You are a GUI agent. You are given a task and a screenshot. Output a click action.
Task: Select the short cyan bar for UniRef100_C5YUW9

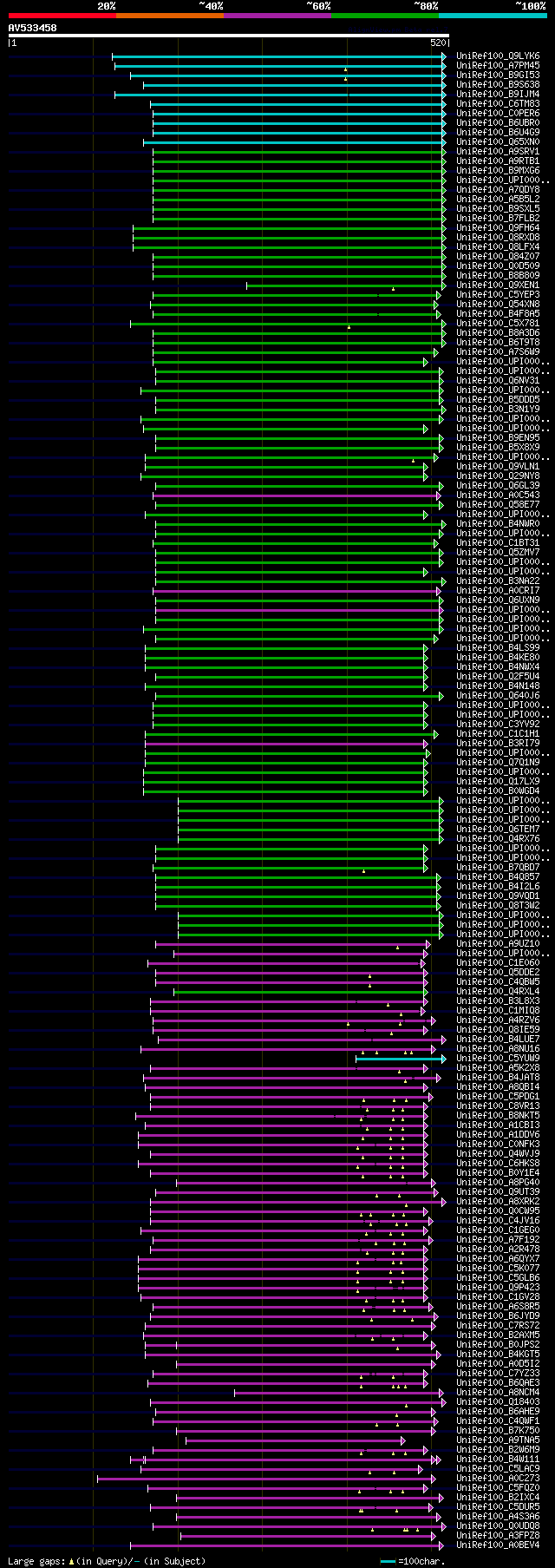click(401, 1059)
